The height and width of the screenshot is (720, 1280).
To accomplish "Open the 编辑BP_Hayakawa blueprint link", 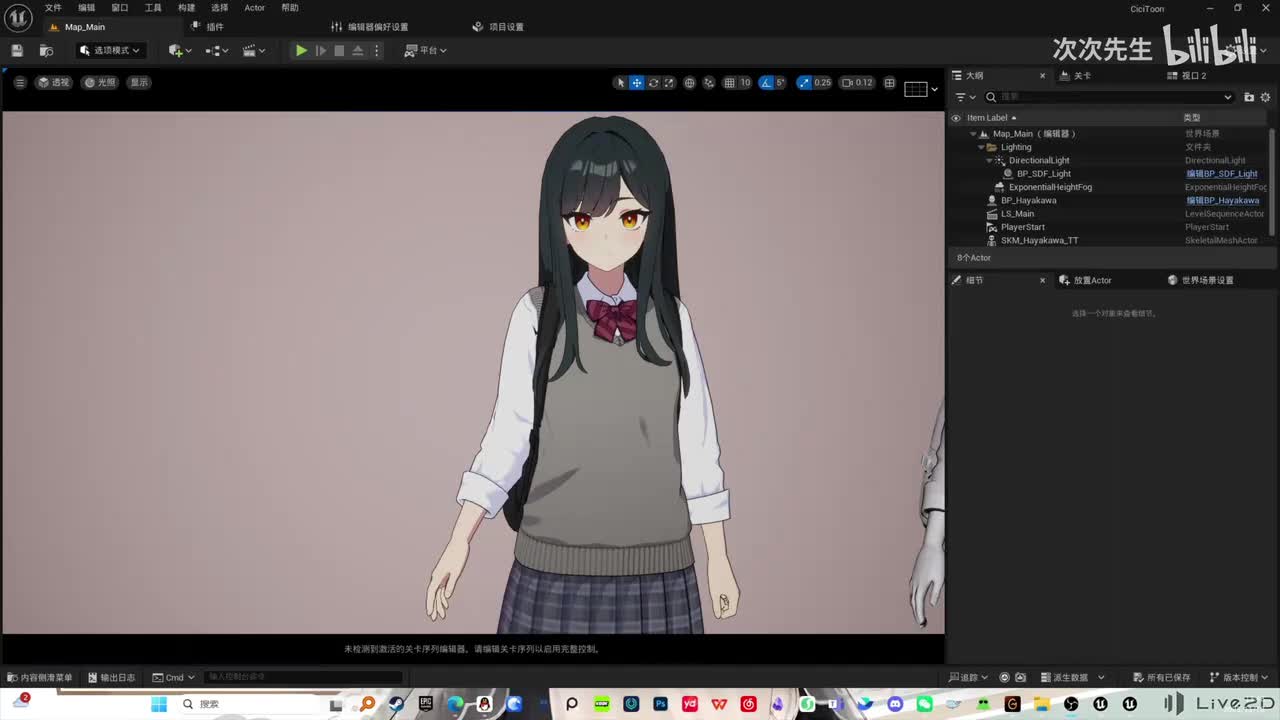I will [x=1222, y=201].
